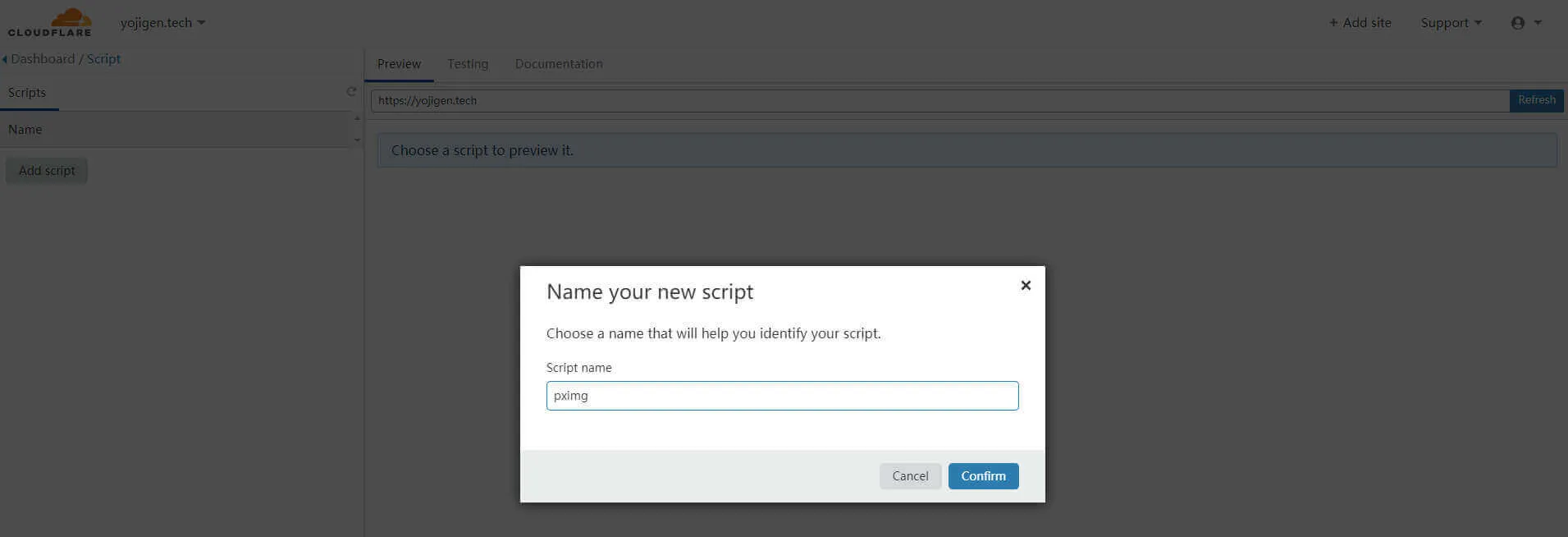Click the blue Refresh preview button

1536,100
